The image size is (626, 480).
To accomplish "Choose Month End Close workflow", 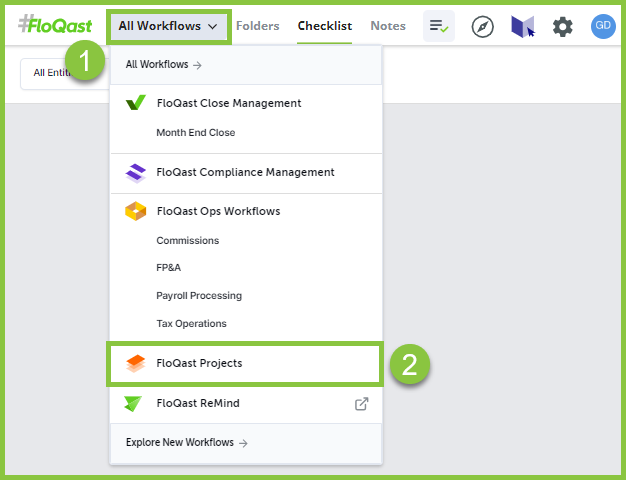I will pos(196,133).
